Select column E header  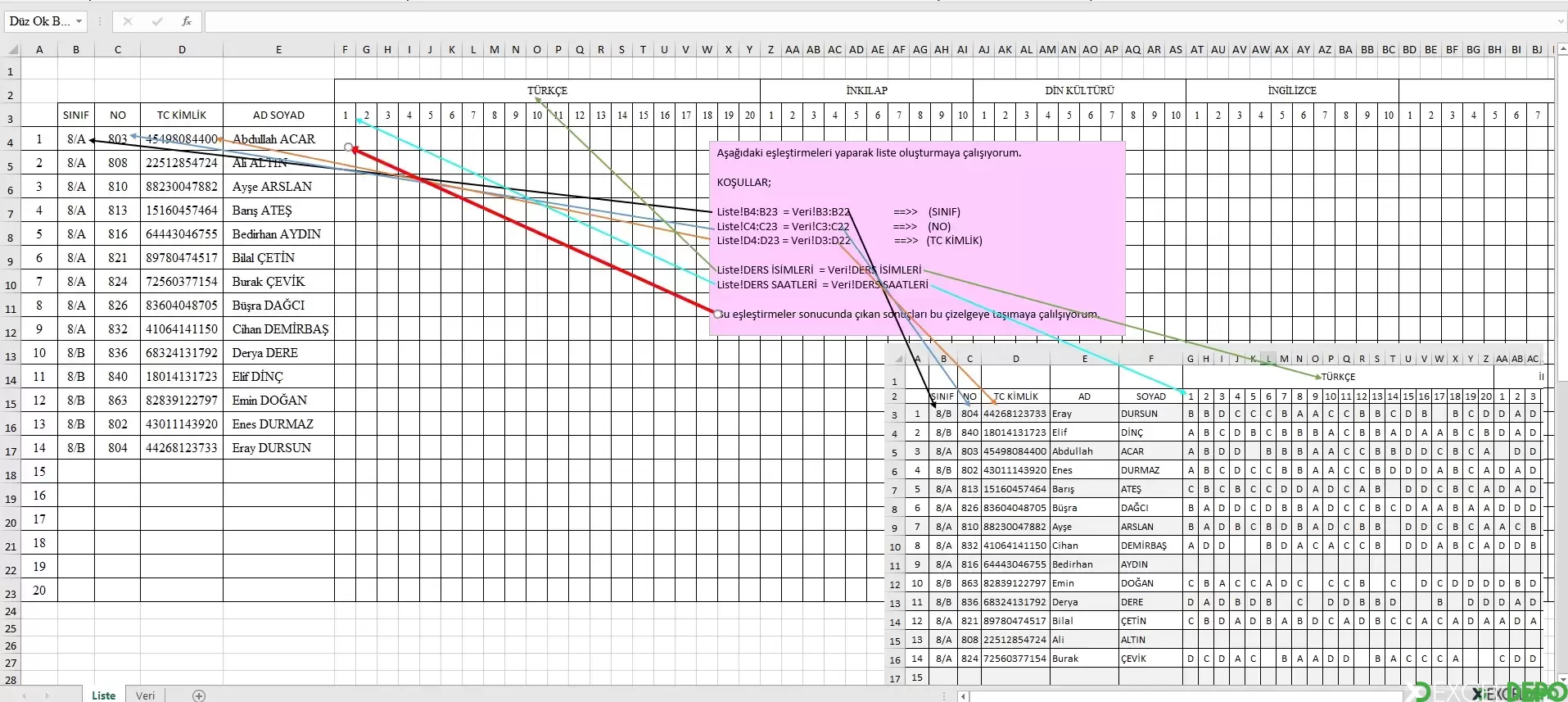(x=278, y=49)
